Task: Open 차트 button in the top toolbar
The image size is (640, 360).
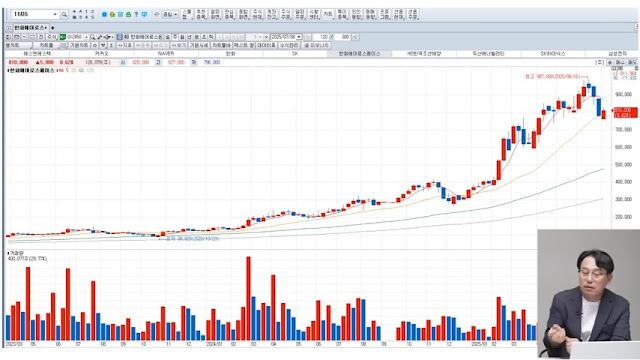Action: (x=328, y=14)
